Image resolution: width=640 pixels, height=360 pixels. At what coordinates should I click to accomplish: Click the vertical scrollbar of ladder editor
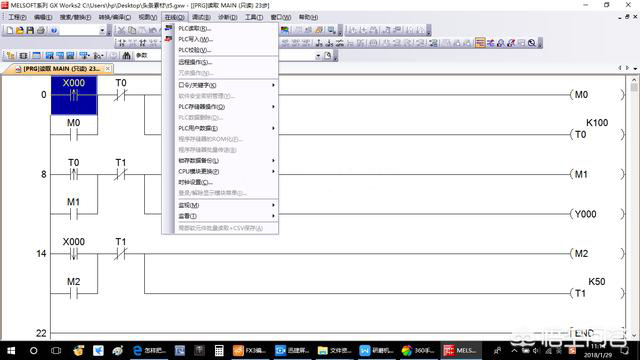pyautogui.click(x=634, y=208)
